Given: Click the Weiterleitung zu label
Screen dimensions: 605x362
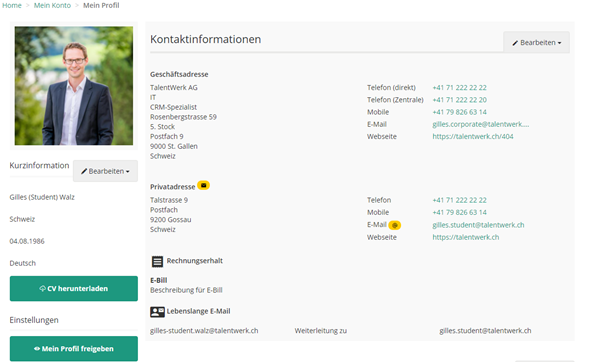Looking at the screenshot, I should click(321, 331).
